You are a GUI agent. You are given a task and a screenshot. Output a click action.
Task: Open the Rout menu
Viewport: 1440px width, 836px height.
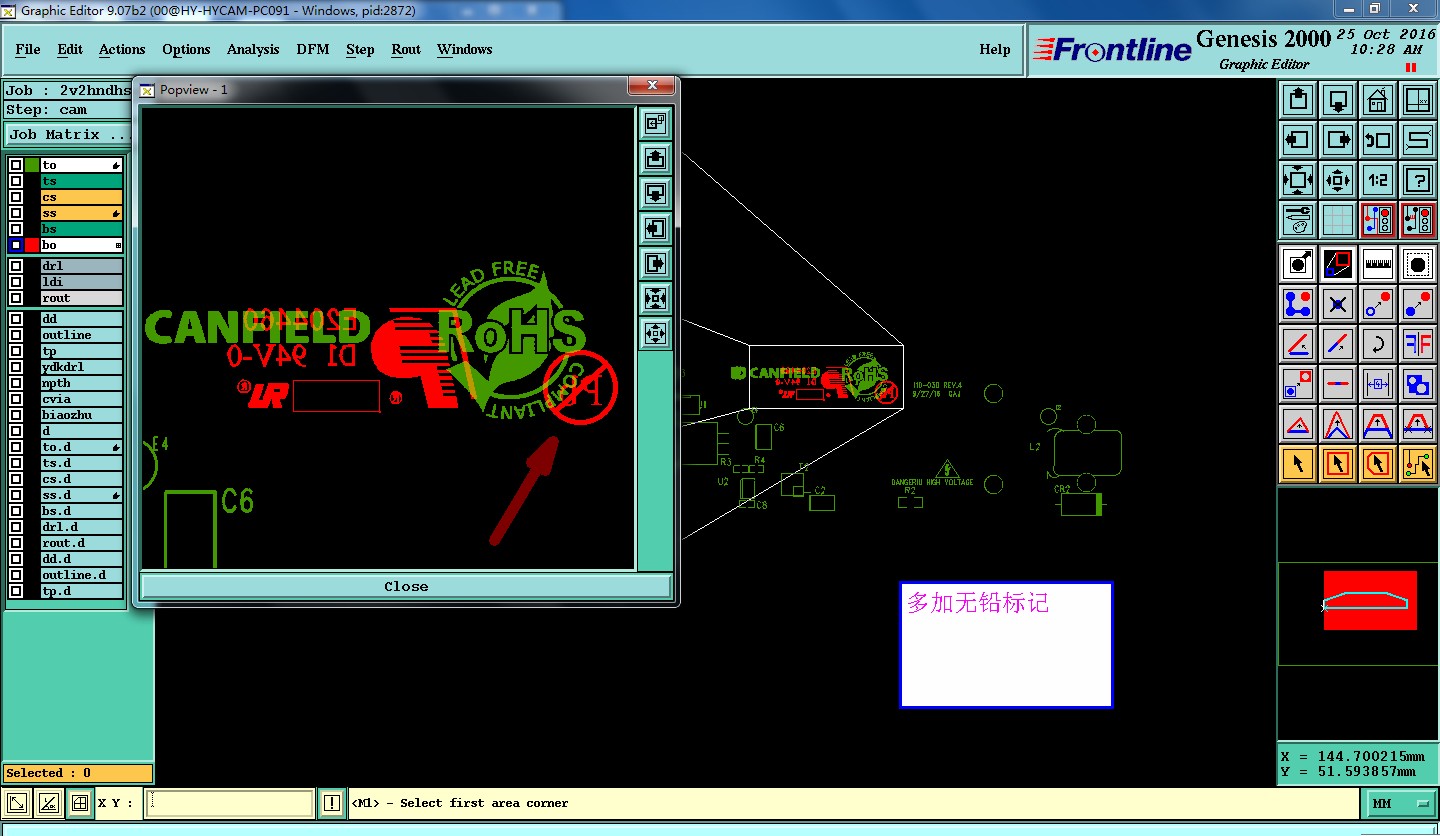point(406,49)
